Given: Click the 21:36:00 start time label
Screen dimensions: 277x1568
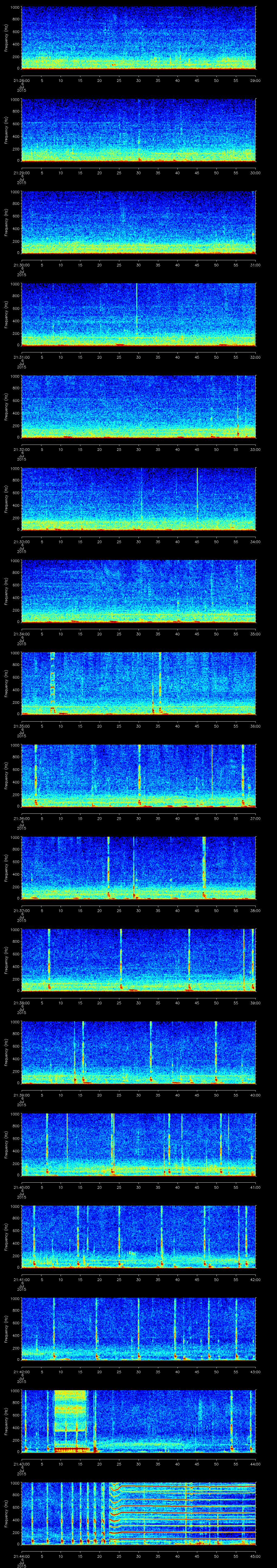Looking at the screenshot, I should click(21, 818).
